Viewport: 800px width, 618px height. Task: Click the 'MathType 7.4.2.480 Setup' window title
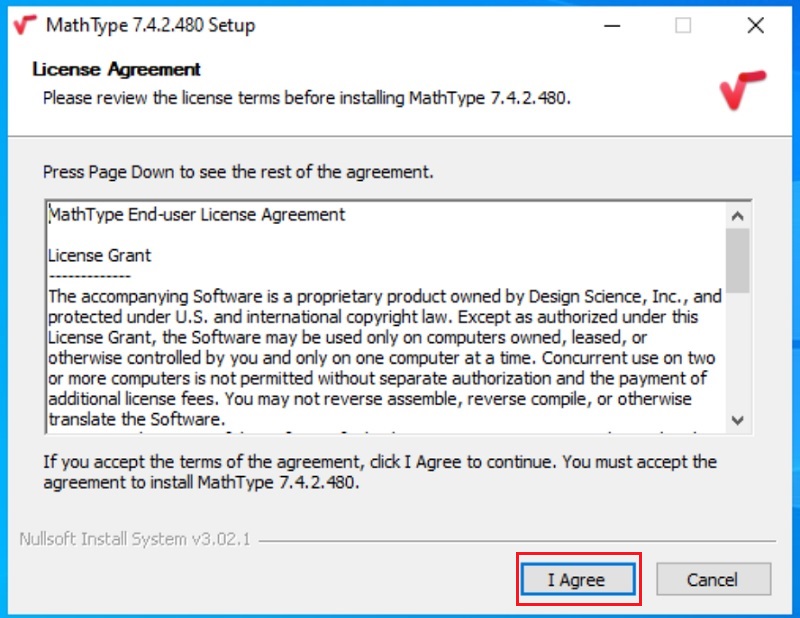click(151, 25)
